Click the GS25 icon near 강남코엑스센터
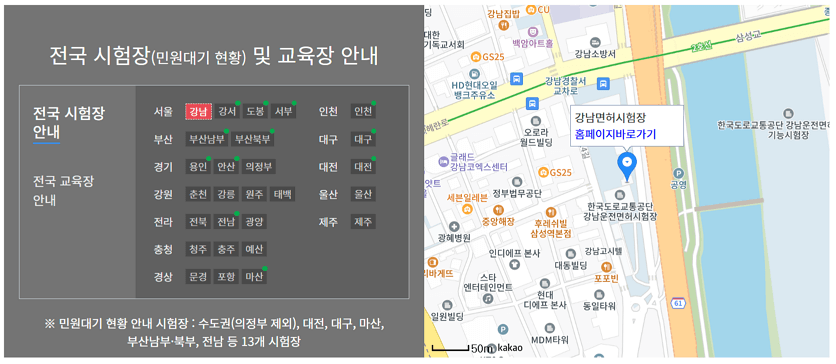This screenshot has width=836, height=364. (x=543, y=172)
